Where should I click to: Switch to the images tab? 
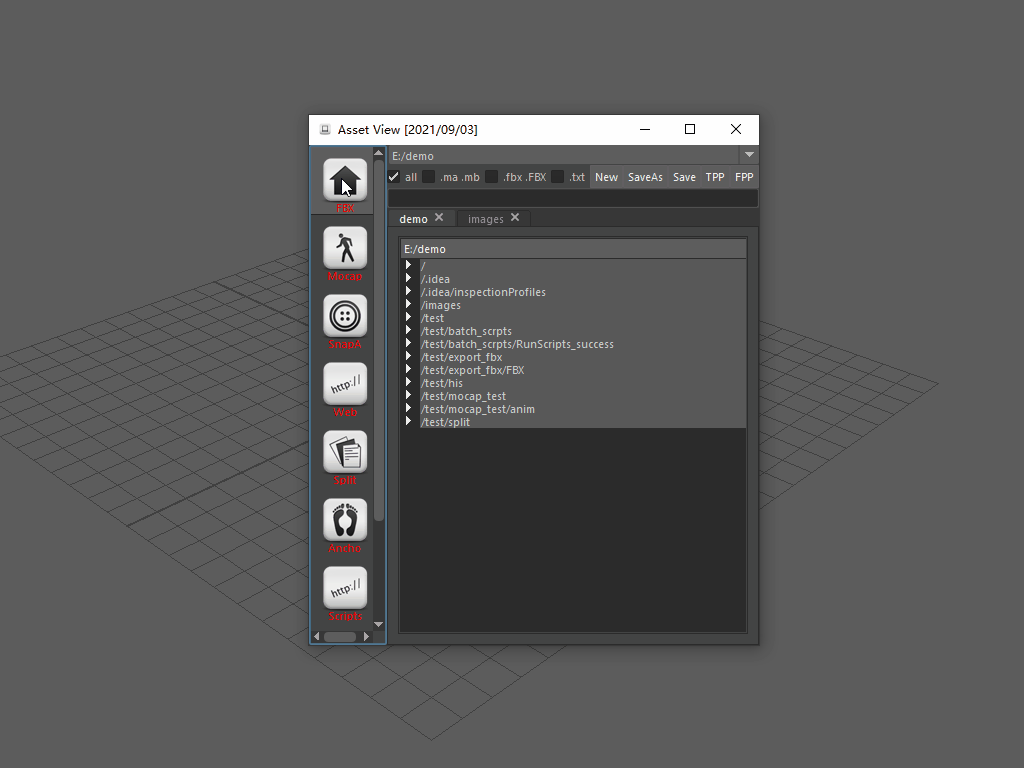click(485, 219)
